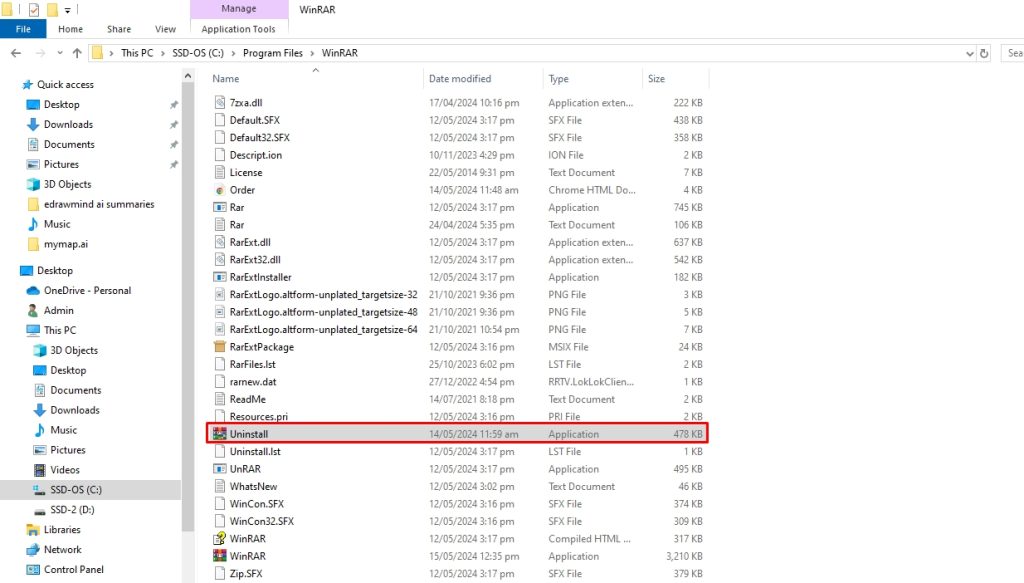Expand chevron after This PC in address bar
Image resolution: width=1024 pixels, height=583 pixels.
pyautogui.click(x=163, y=53)
